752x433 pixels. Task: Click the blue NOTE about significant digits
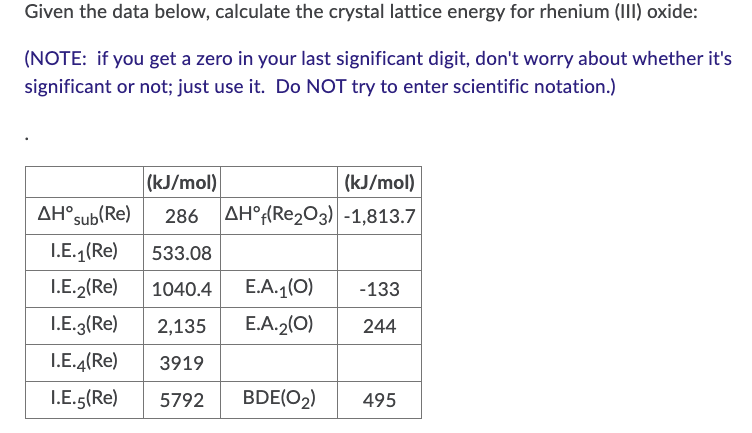(x=378, y=72)
